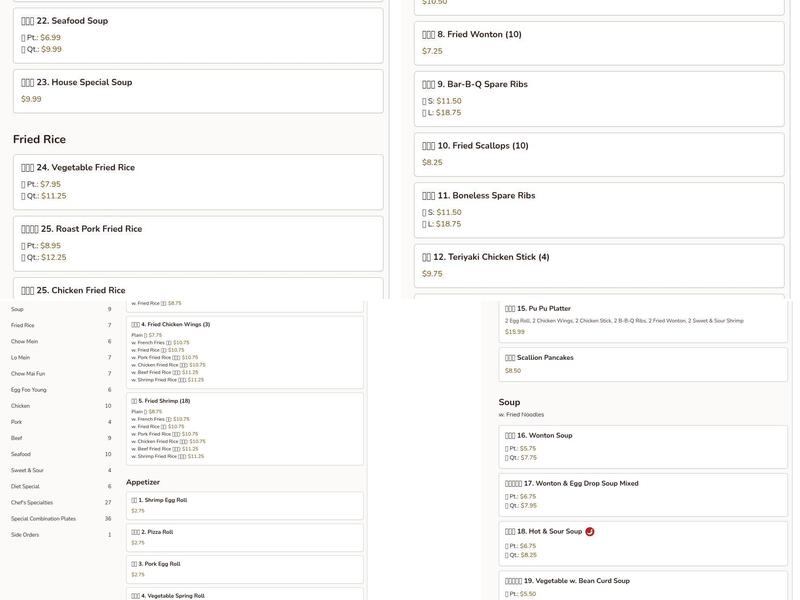Select the Roast Pork Fried Rice item

(x=198, y=243)
